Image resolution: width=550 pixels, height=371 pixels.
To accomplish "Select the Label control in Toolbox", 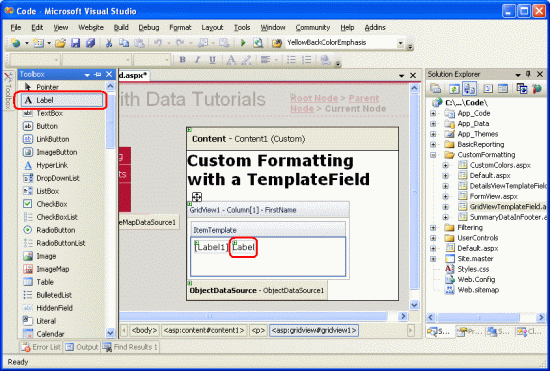I will 62,100.
